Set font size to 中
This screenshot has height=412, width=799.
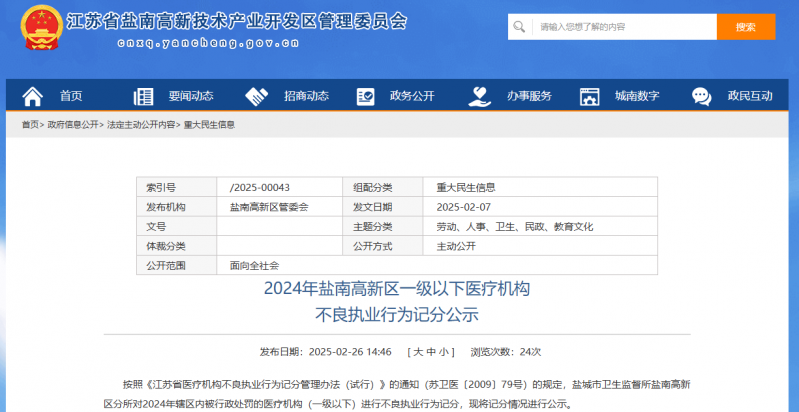coord(431,352)
